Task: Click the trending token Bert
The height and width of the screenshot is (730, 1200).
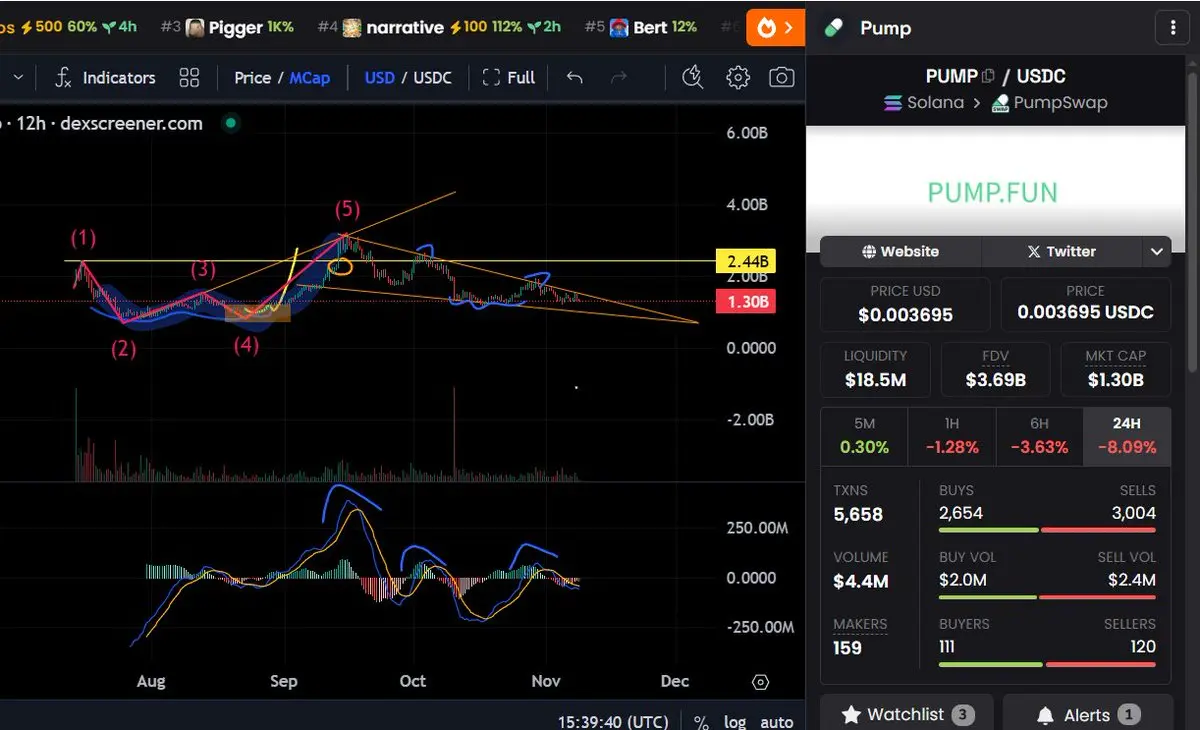Action: click(x=641, y=27)
